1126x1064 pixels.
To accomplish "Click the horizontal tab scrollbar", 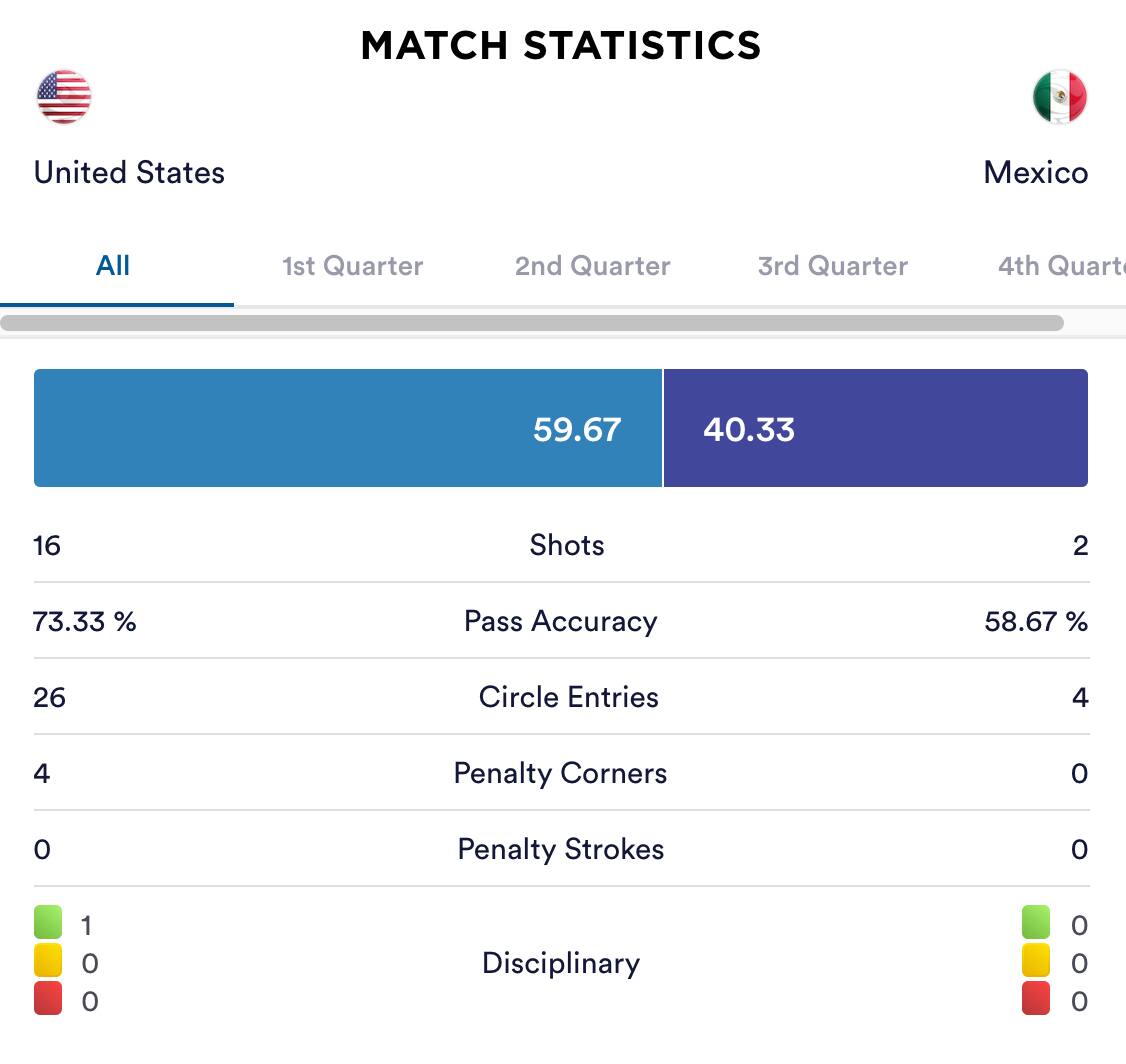I will pyautogui.click(x=532, y=323).
